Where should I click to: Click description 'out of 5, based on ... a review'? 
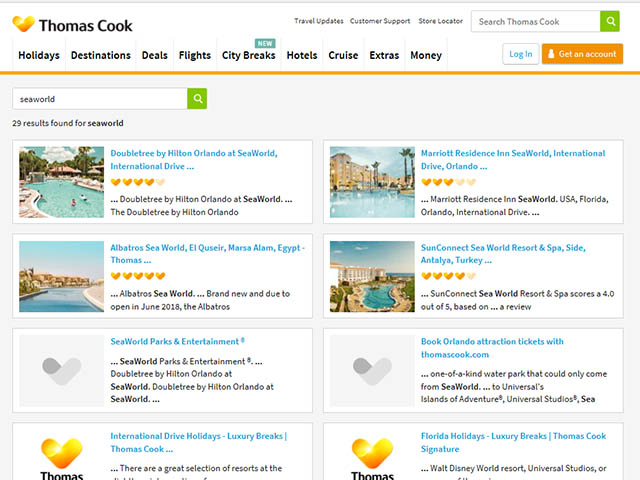coord(476,307)
